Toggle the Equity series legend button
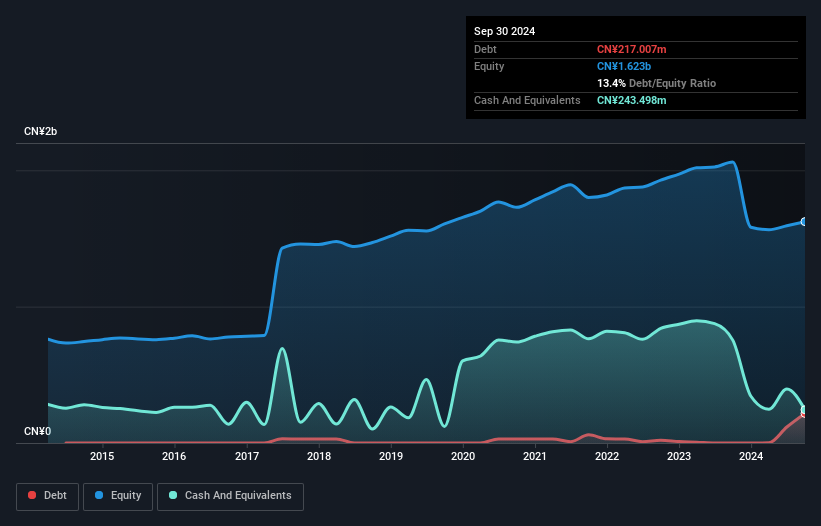Image resolution: width=821 pixels, height=526 pixels. tap(118, 496)
